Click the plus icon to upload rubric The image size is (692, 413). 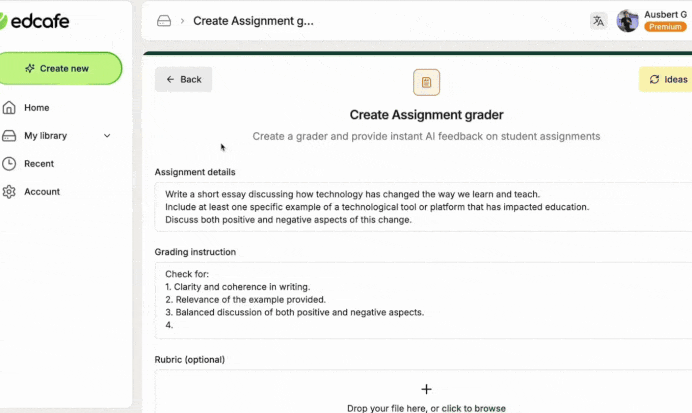426,389
